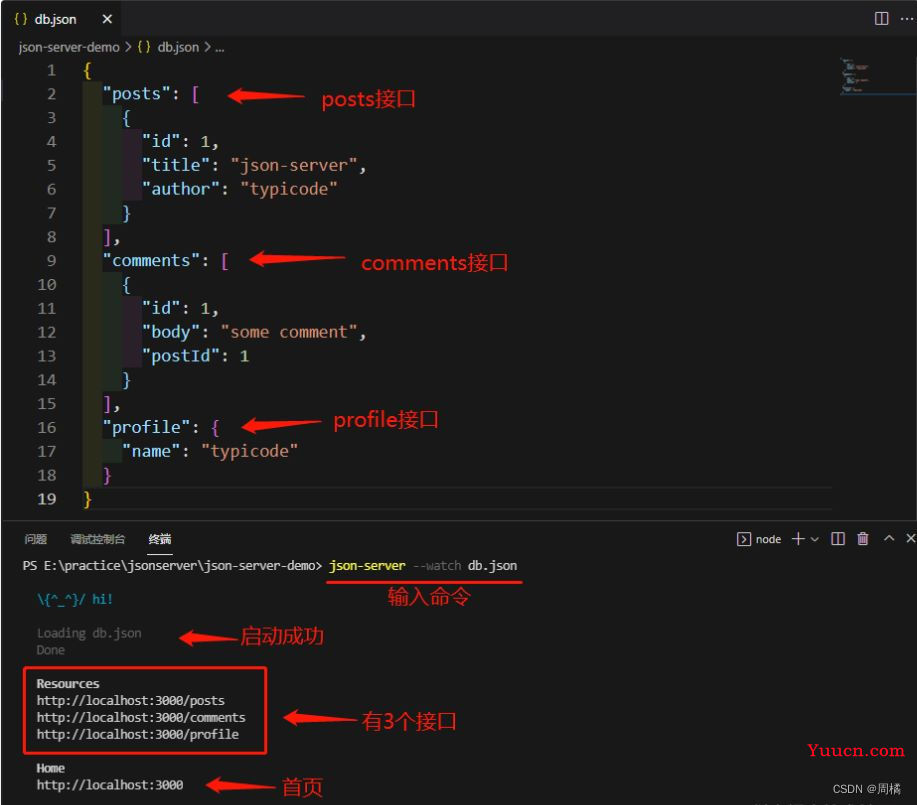Click the JSON braces icon in the breadcrumb
This screenshot has height=805, width=917.
pyautogui.click(x=144, y=47)
